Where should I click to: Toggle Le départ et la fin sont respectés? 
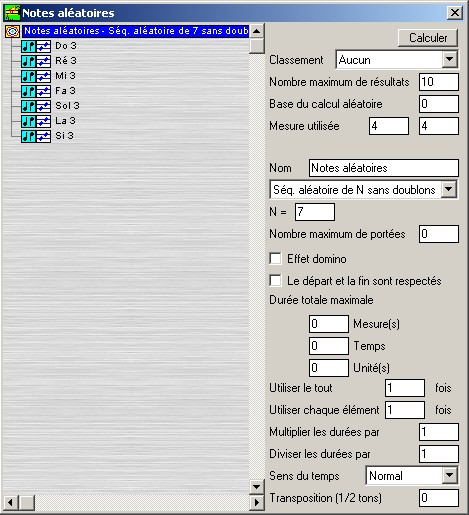[275, 281]
